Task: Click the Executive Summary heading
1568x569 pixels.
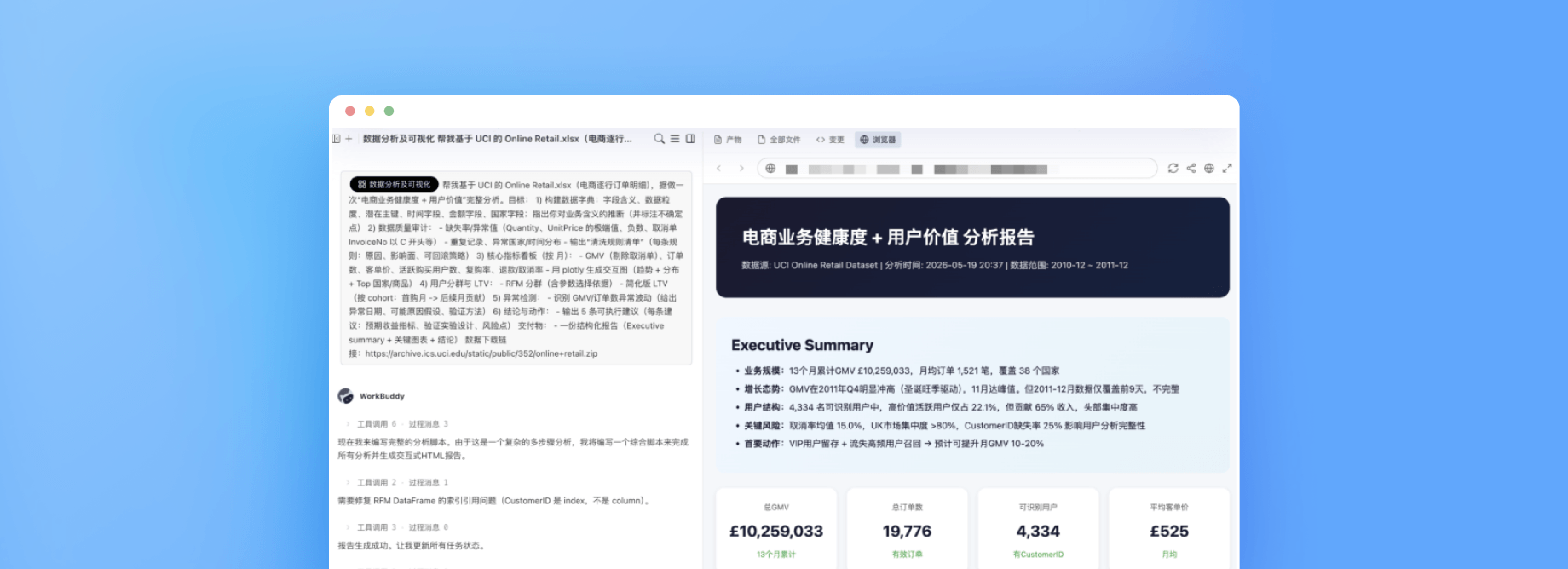Action: [802, 345]
